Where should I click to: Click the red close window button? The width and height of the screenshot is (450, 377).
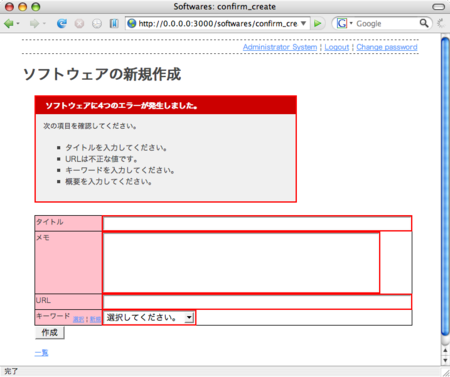(x=9, y=7)
